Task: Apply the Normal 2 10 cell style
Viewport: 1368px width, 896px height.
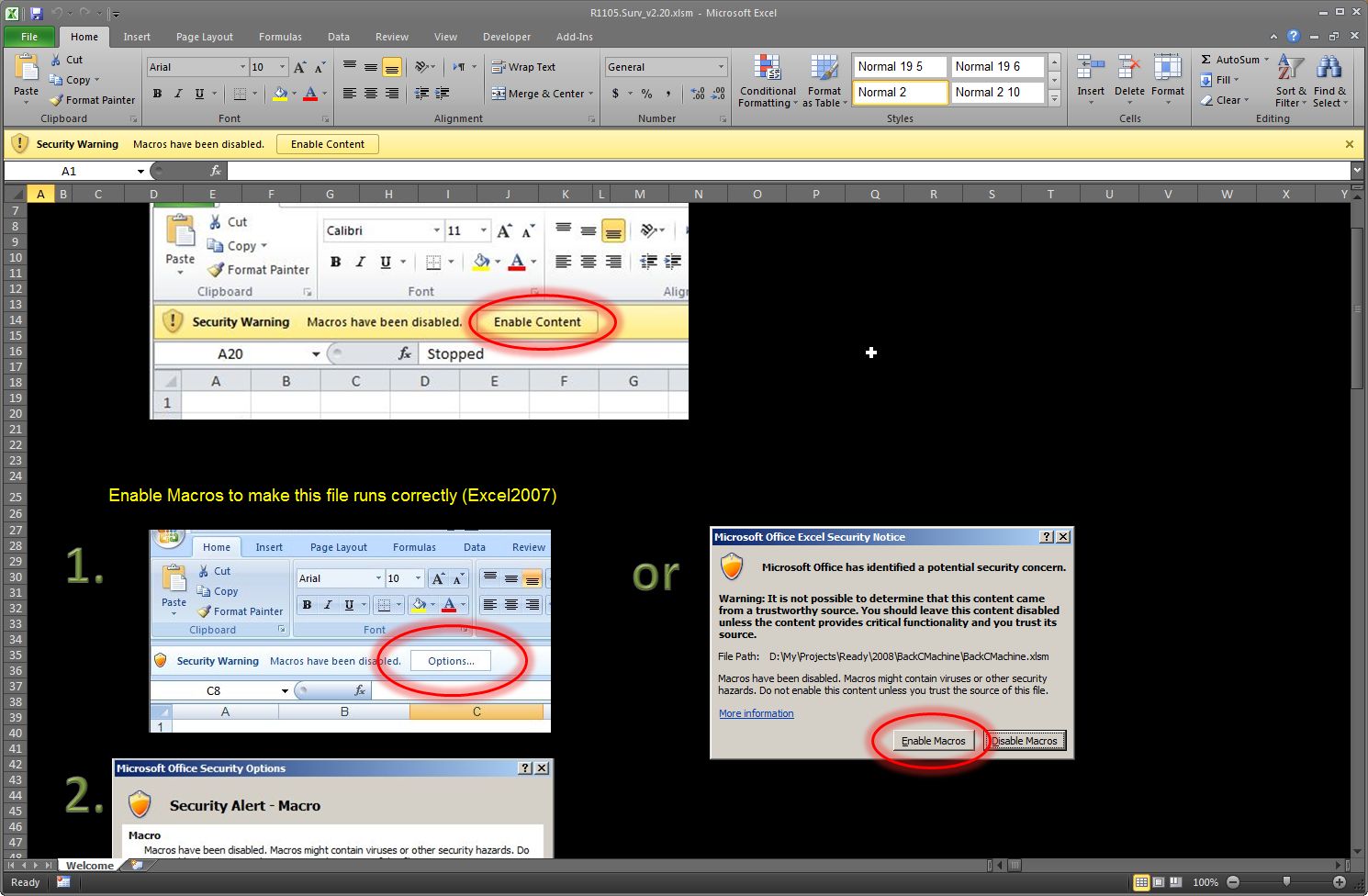Action: click(997, 92)
